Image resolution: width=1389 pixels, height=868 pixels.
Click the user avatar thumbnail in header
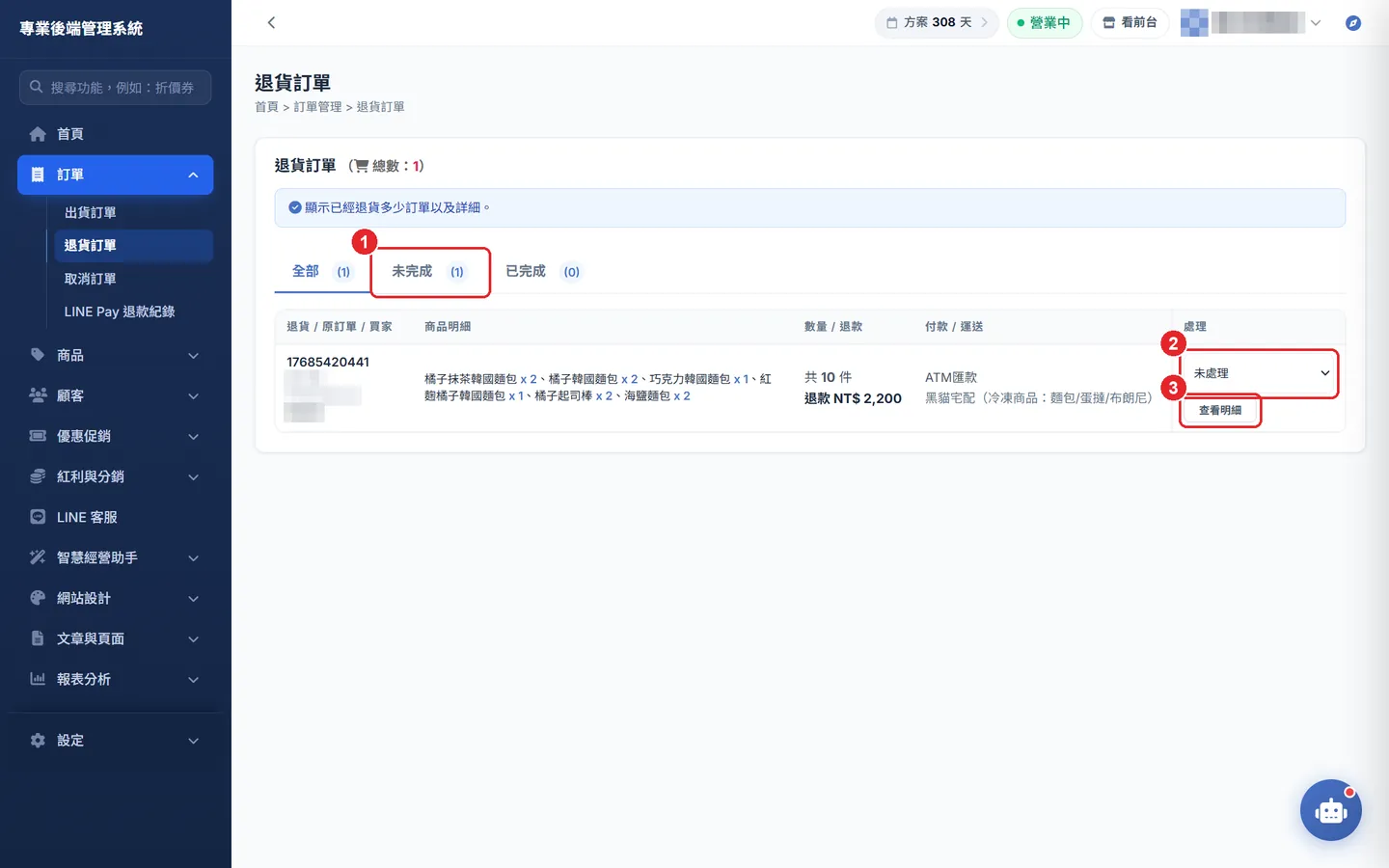click(x=1194, y=22)
